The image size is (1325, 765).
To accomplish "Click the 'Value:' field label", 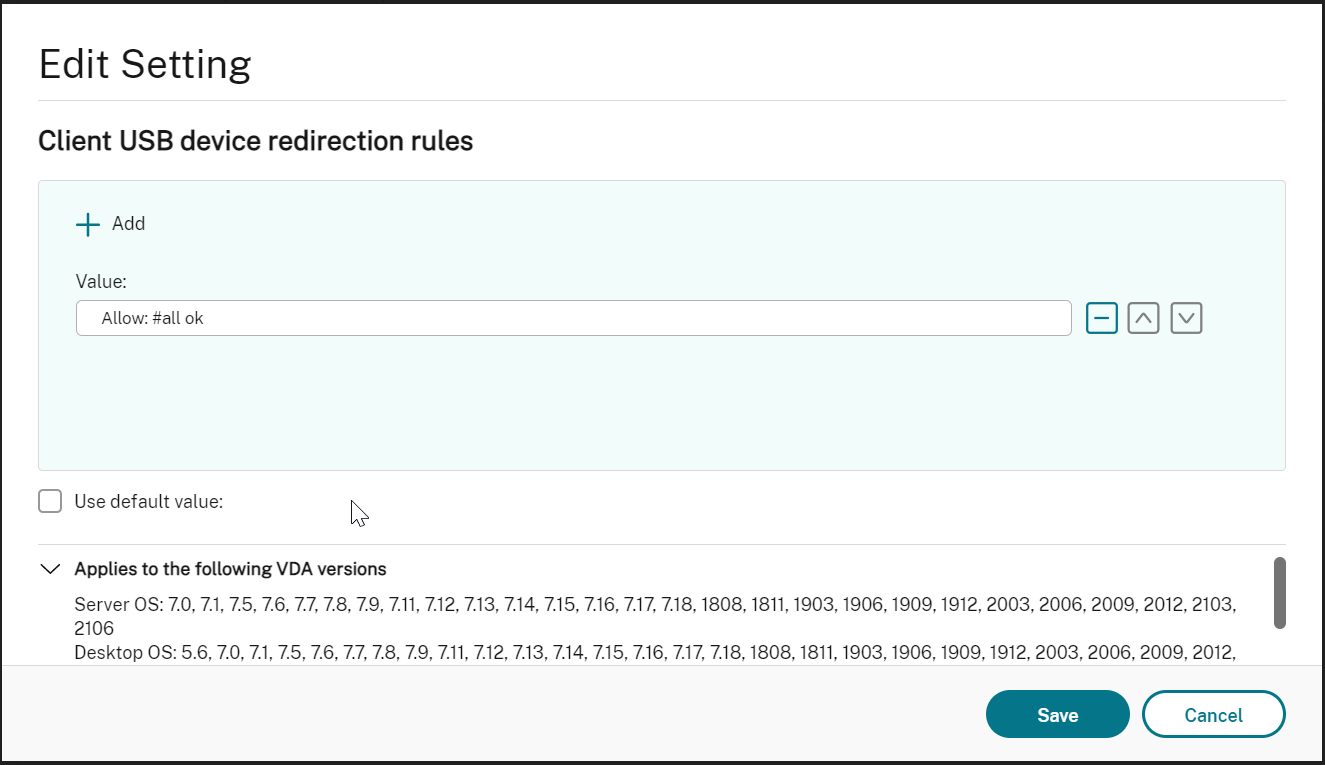I will coord(101,282).
